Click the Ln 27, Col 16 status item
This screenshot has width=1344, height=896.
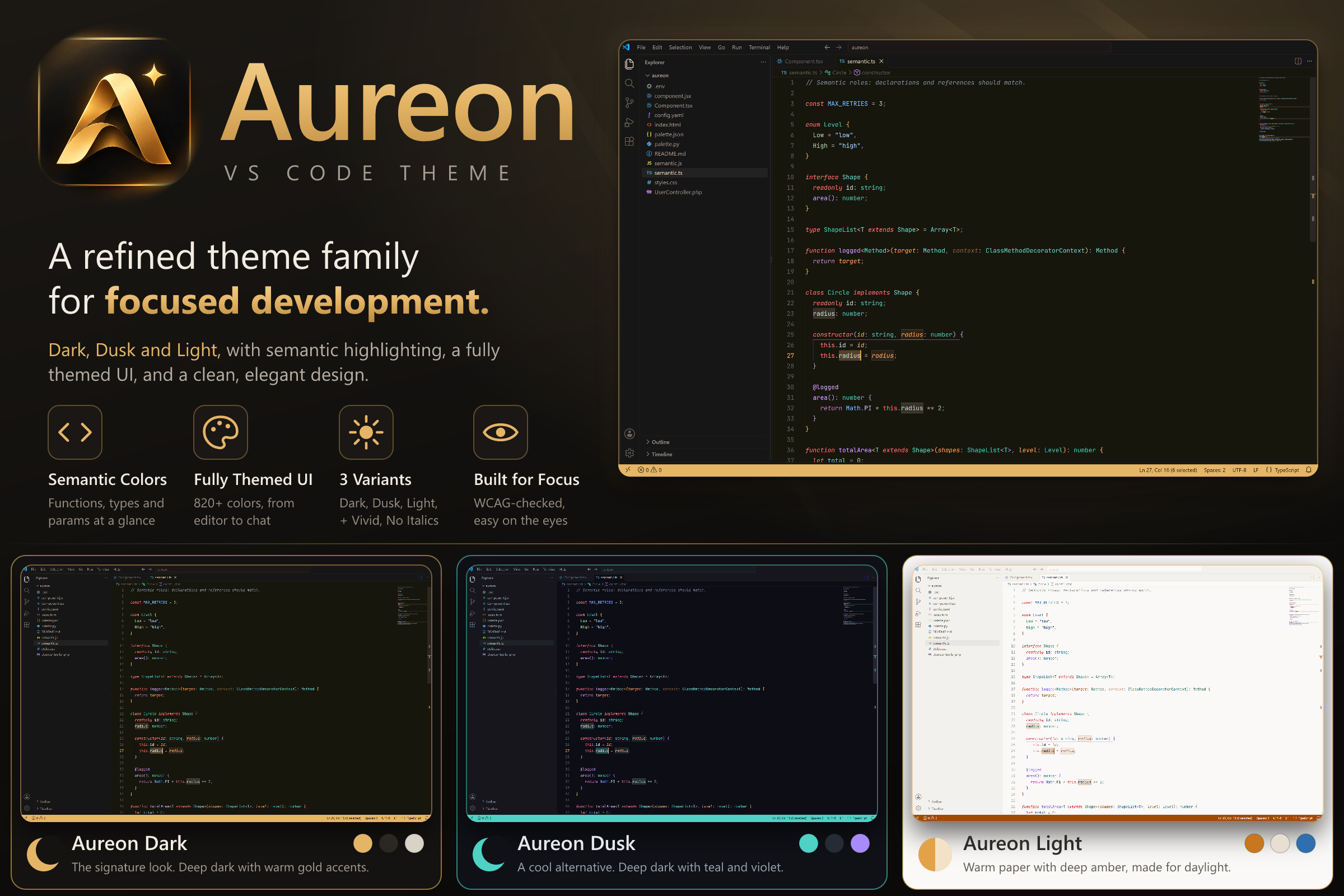point(1168,470)
